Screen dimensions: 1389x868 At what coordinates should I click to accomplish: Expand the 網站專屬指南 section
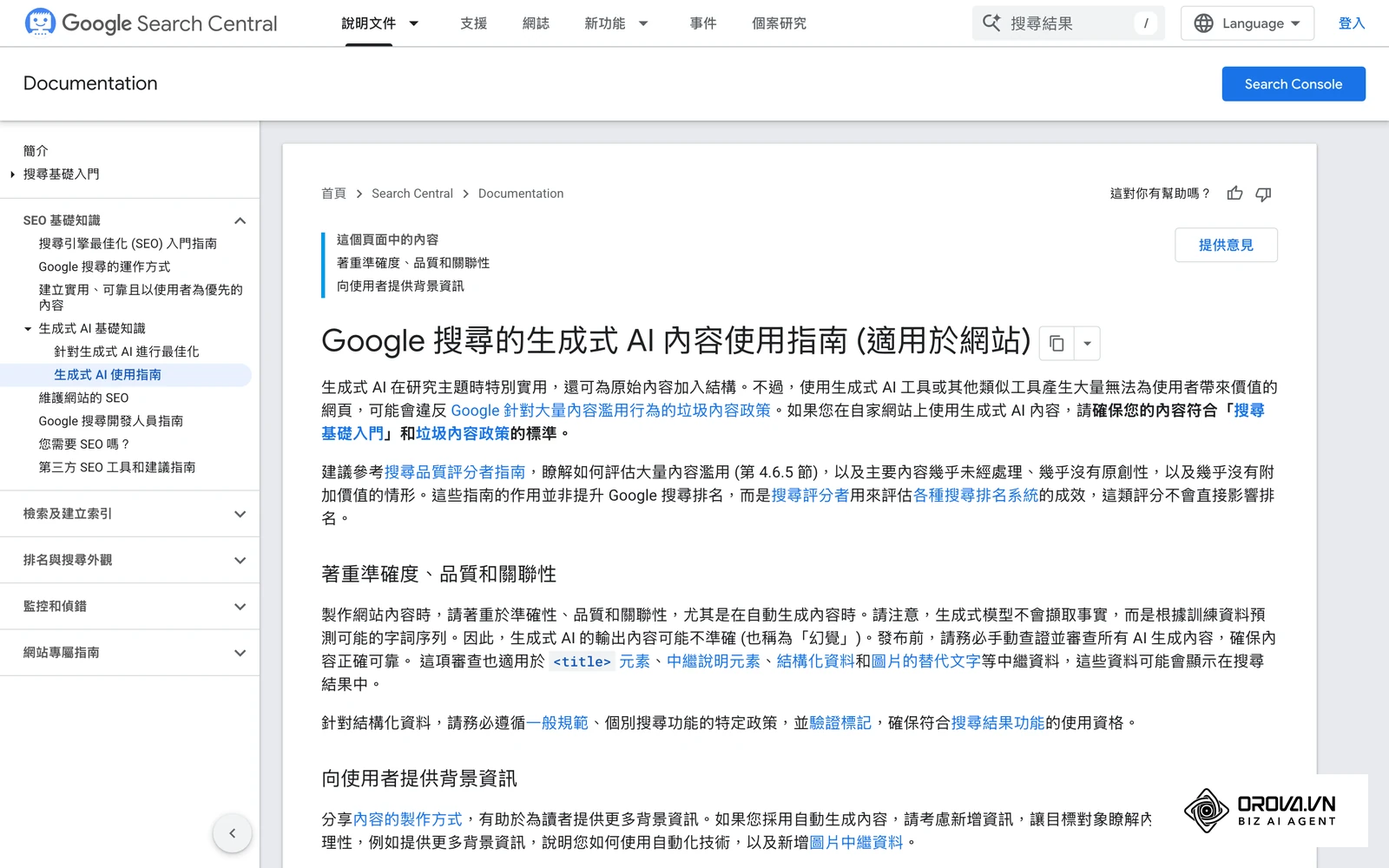coord(240,653)
